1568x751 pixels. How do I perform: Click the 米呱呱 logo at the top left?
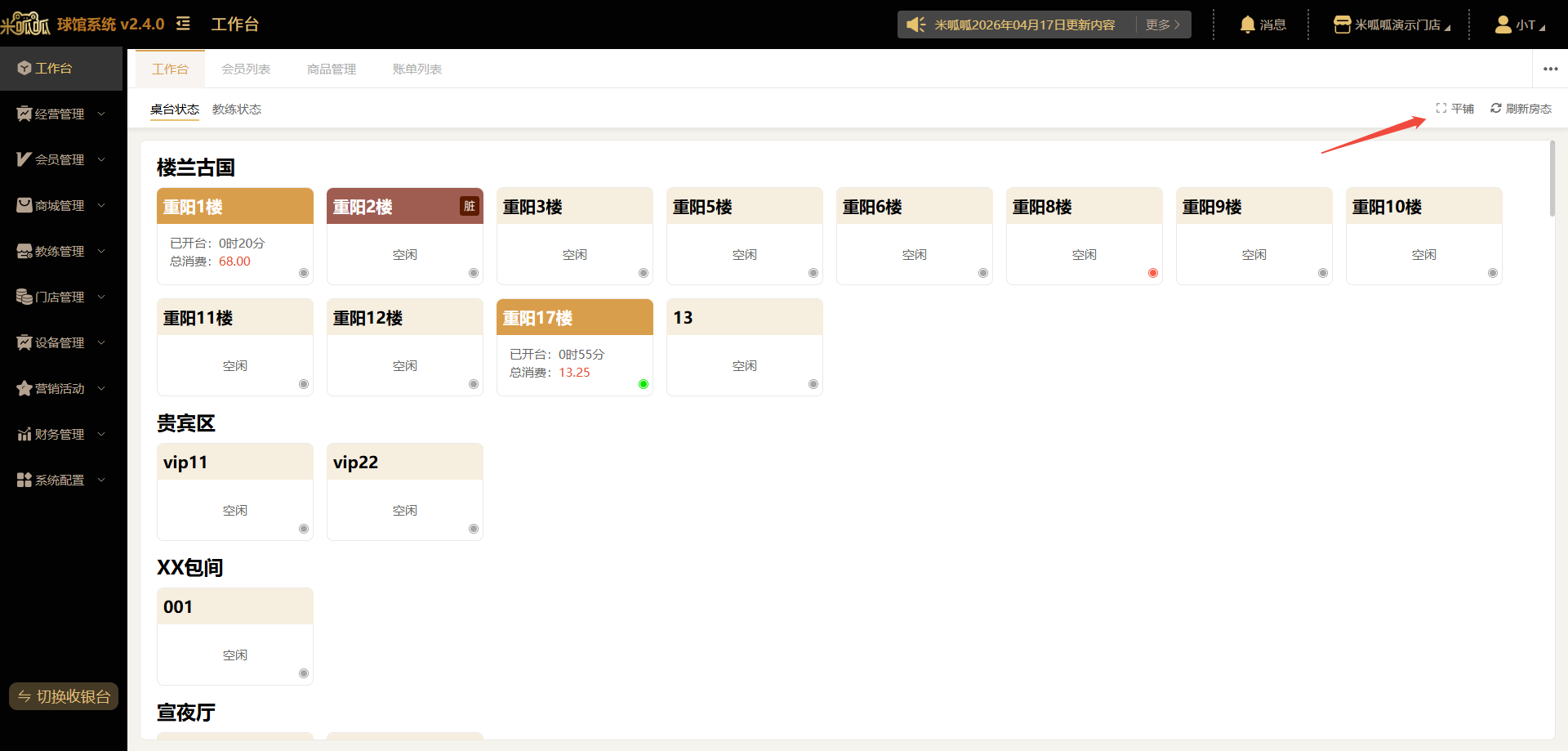coord(25,24)
